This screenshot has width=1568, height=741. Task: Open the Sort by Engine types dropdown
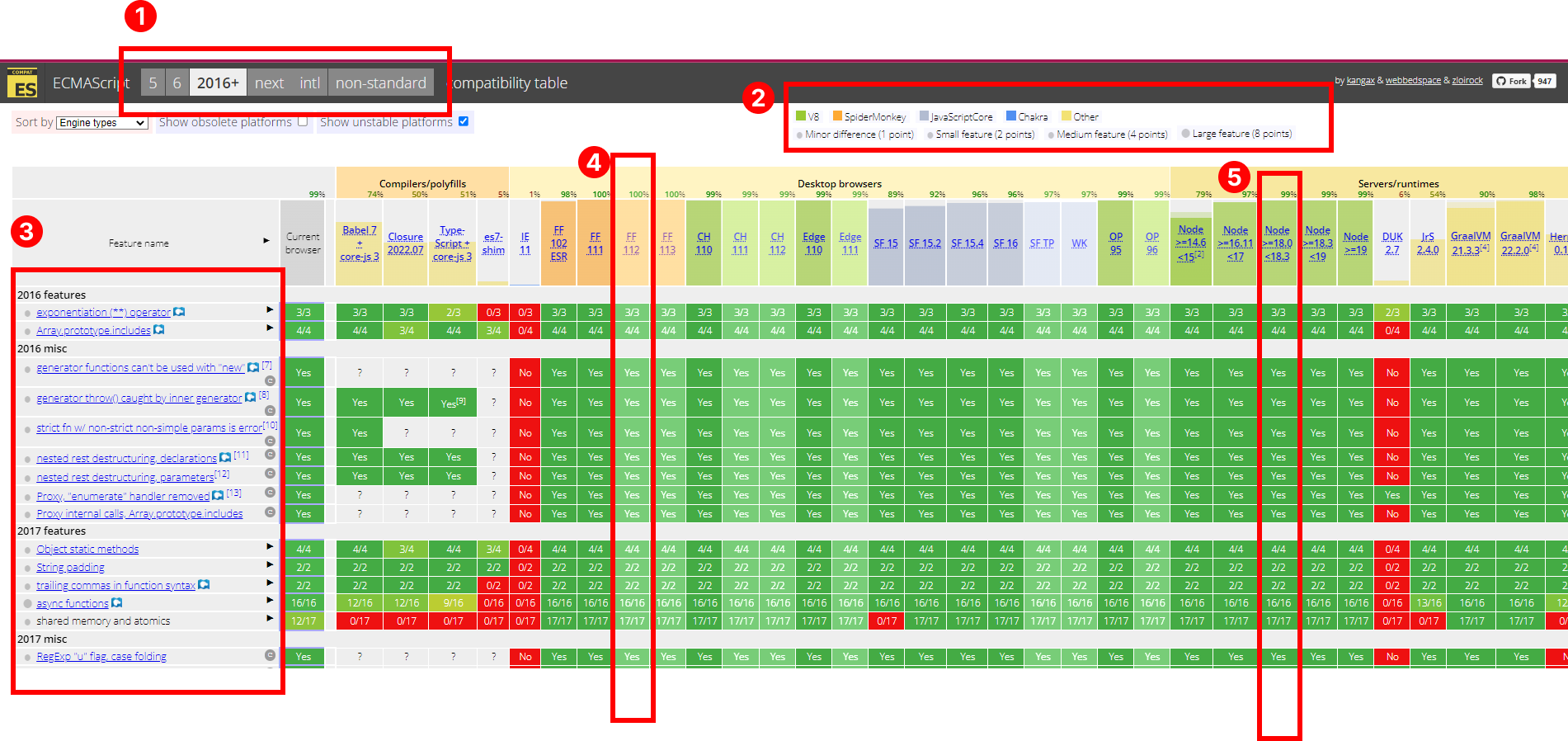point(102,123)
